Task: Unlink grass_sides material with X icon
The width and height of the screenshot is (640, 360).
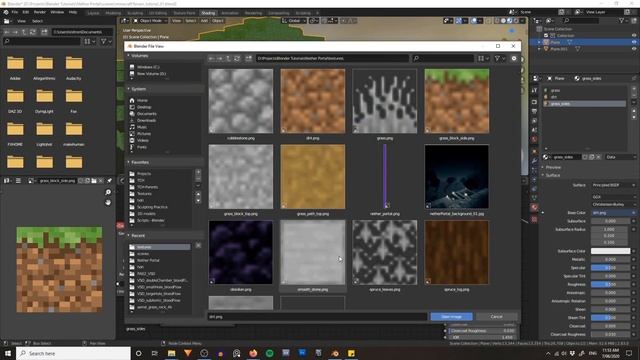Action: [x=598, y=157]
